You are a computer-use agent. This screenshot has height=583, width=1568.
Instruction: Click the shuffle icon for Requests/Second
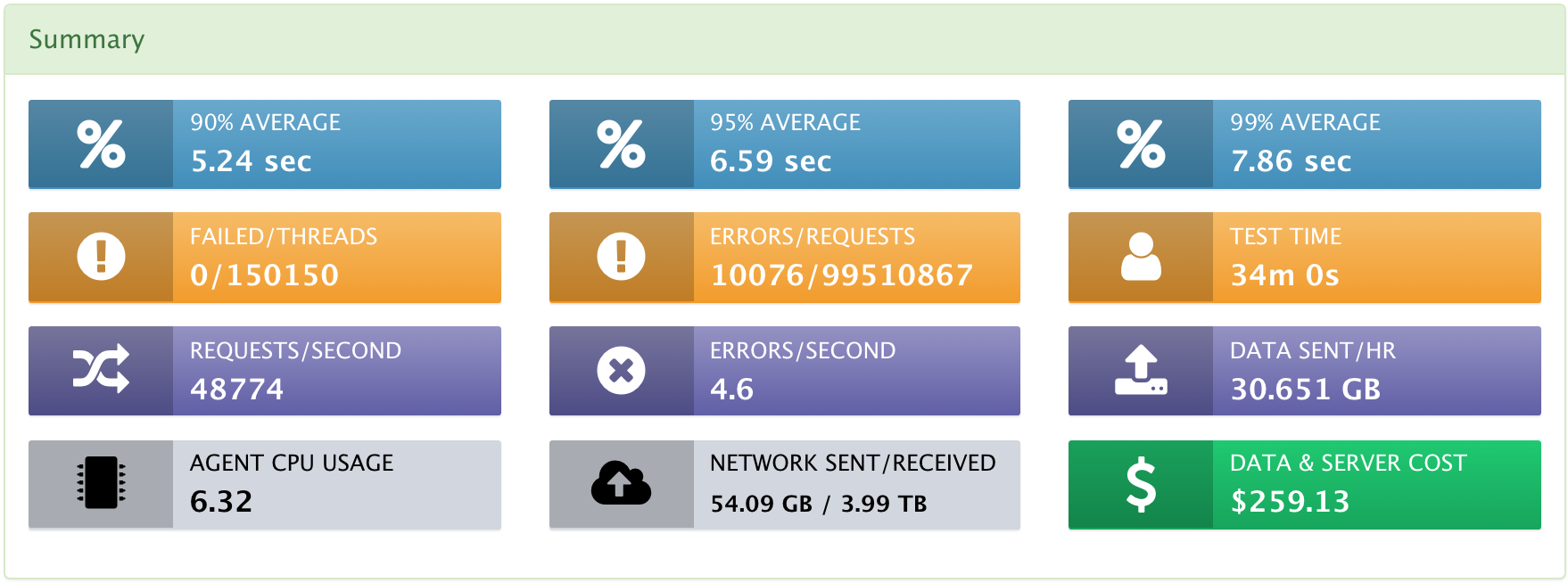click(101, 370)
